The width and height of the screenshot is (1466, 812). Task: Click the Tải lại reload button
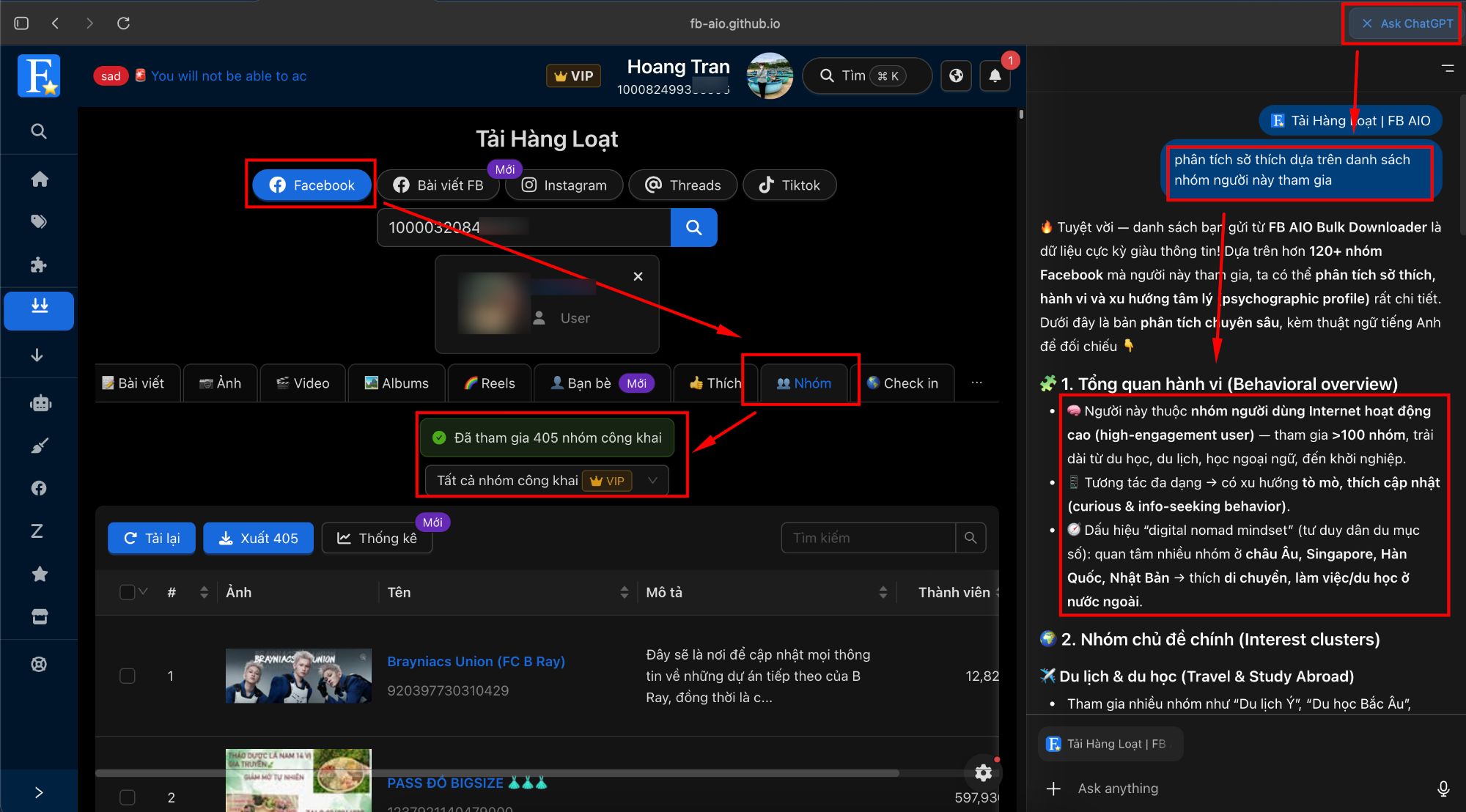152,538
